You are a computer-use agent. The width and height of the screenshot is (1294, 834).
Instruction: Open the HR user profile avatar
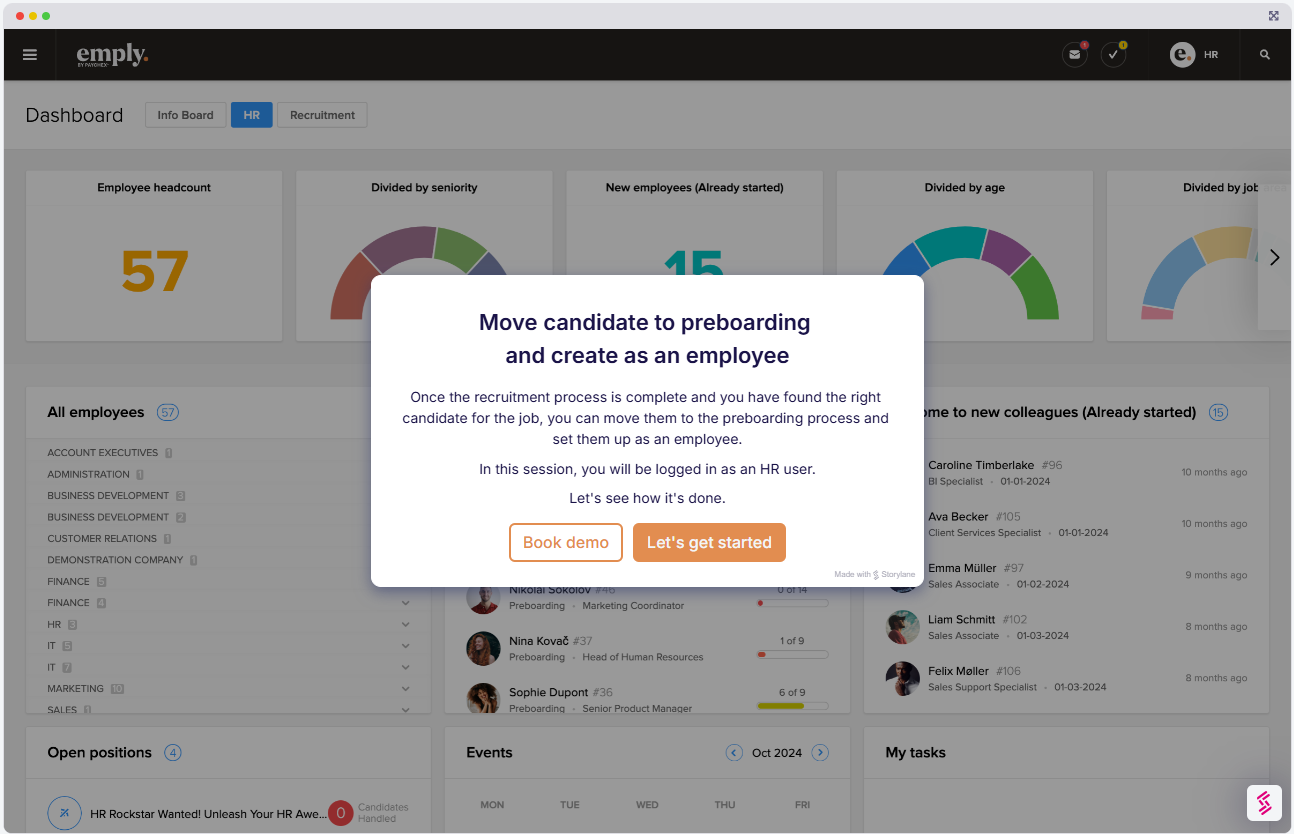point(1182,55)
